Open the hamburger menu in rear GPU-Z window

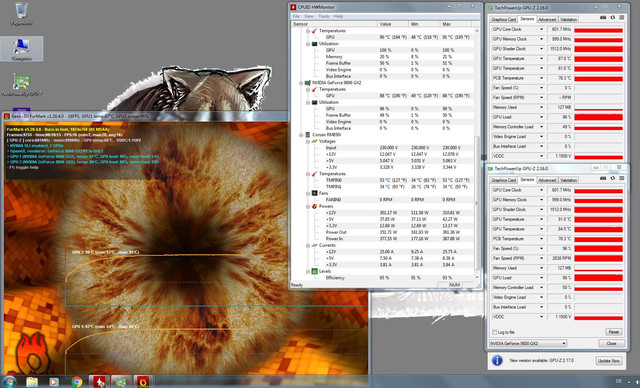622,18
